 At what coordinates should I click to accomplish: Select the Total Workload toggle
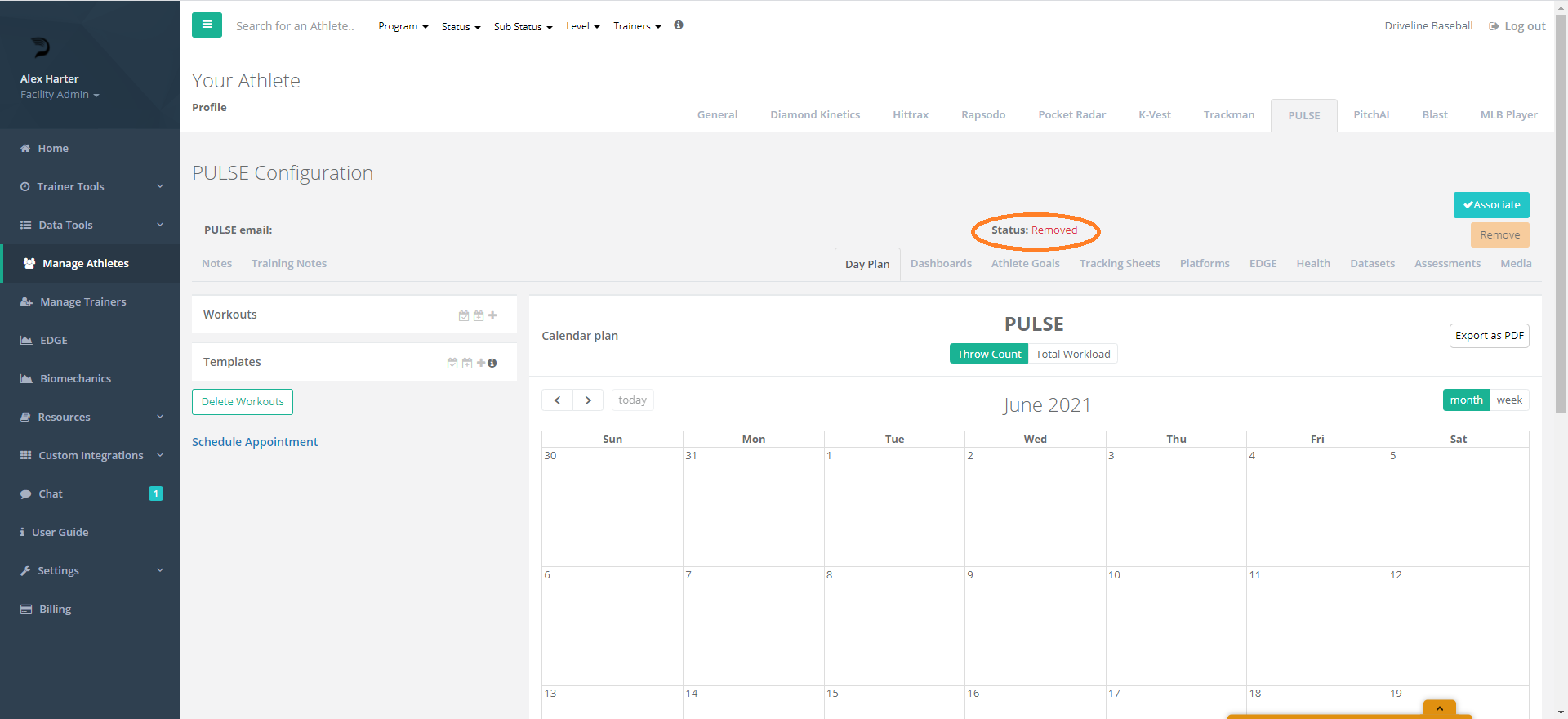1072,354
